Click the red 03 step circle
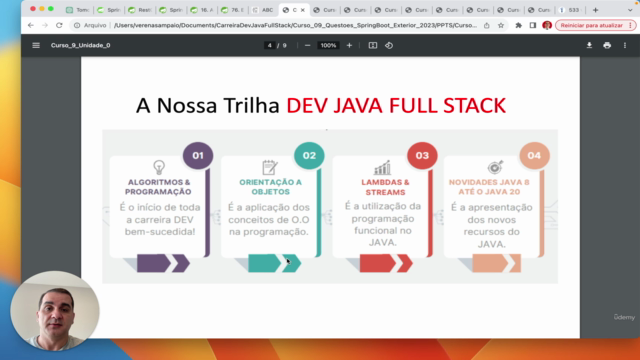Screen dimensions: 640x360 click(x=422, y=156)
